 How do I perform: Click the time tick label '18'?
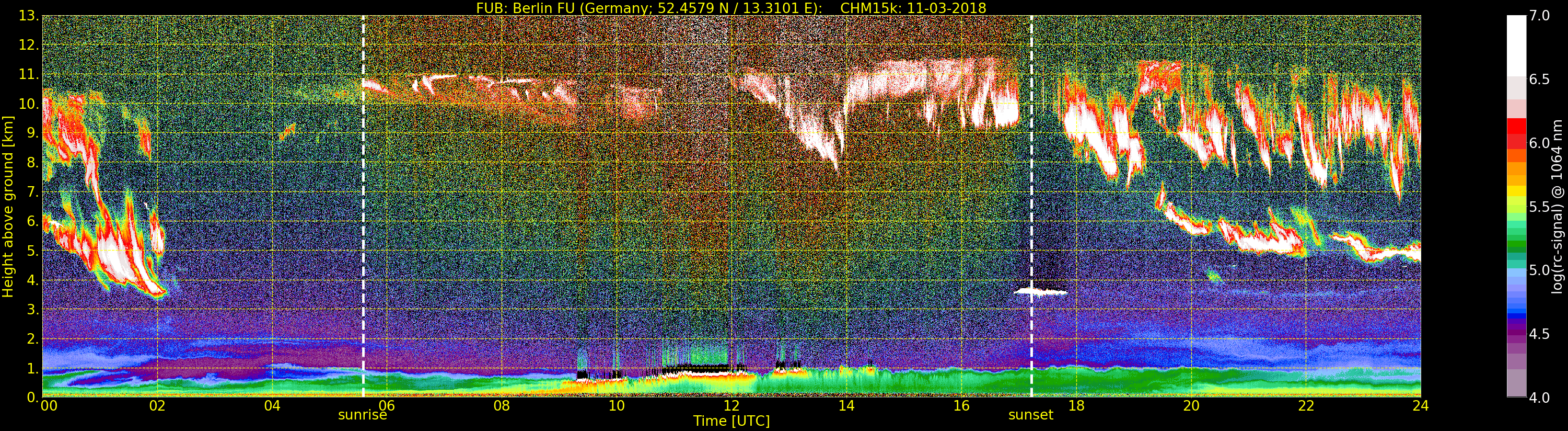(x=1076, y=405)
